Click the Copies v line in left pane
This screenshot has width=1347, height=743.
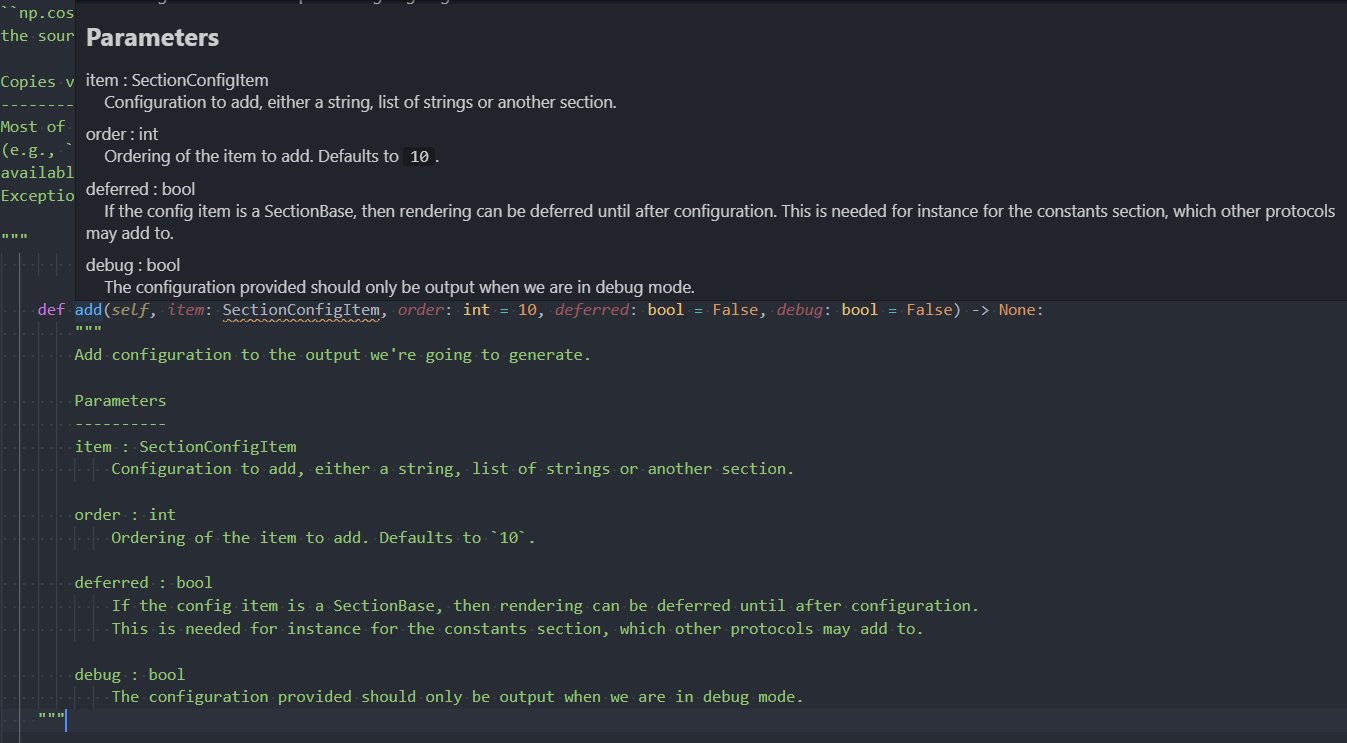pyautogui.click(x=36, y=81)
